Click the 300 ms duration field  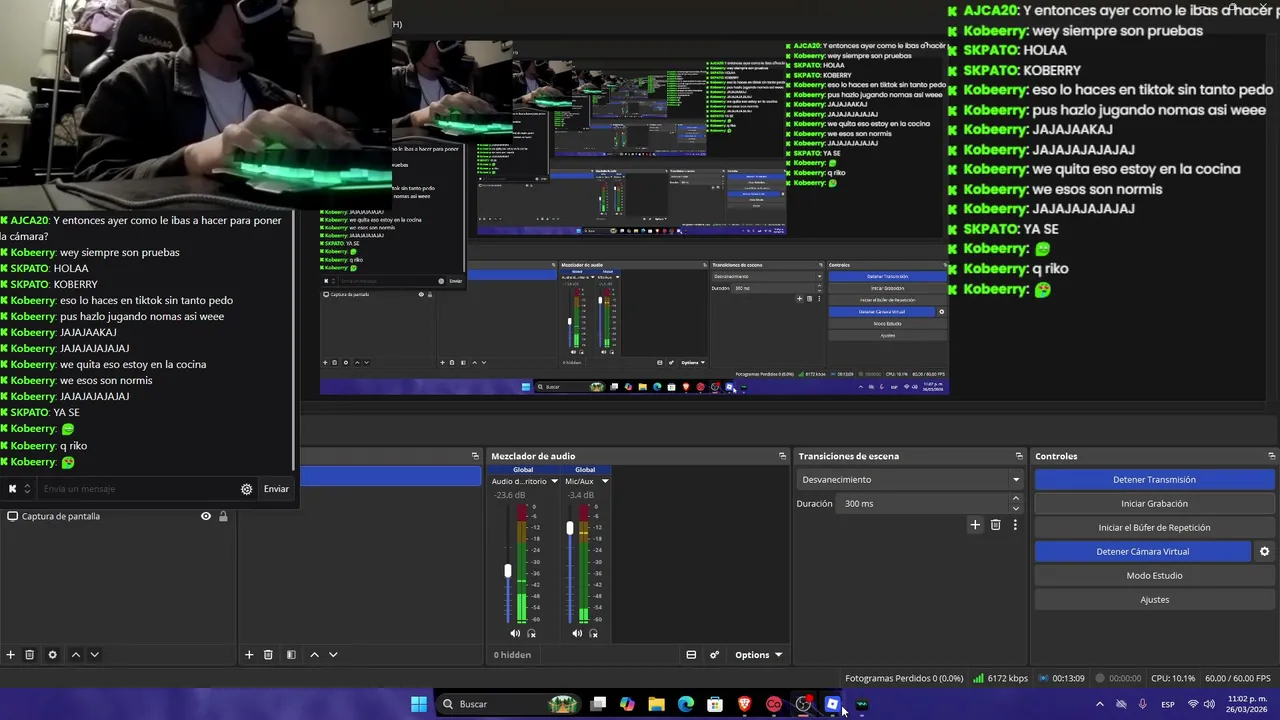click(x=923, y=504)
